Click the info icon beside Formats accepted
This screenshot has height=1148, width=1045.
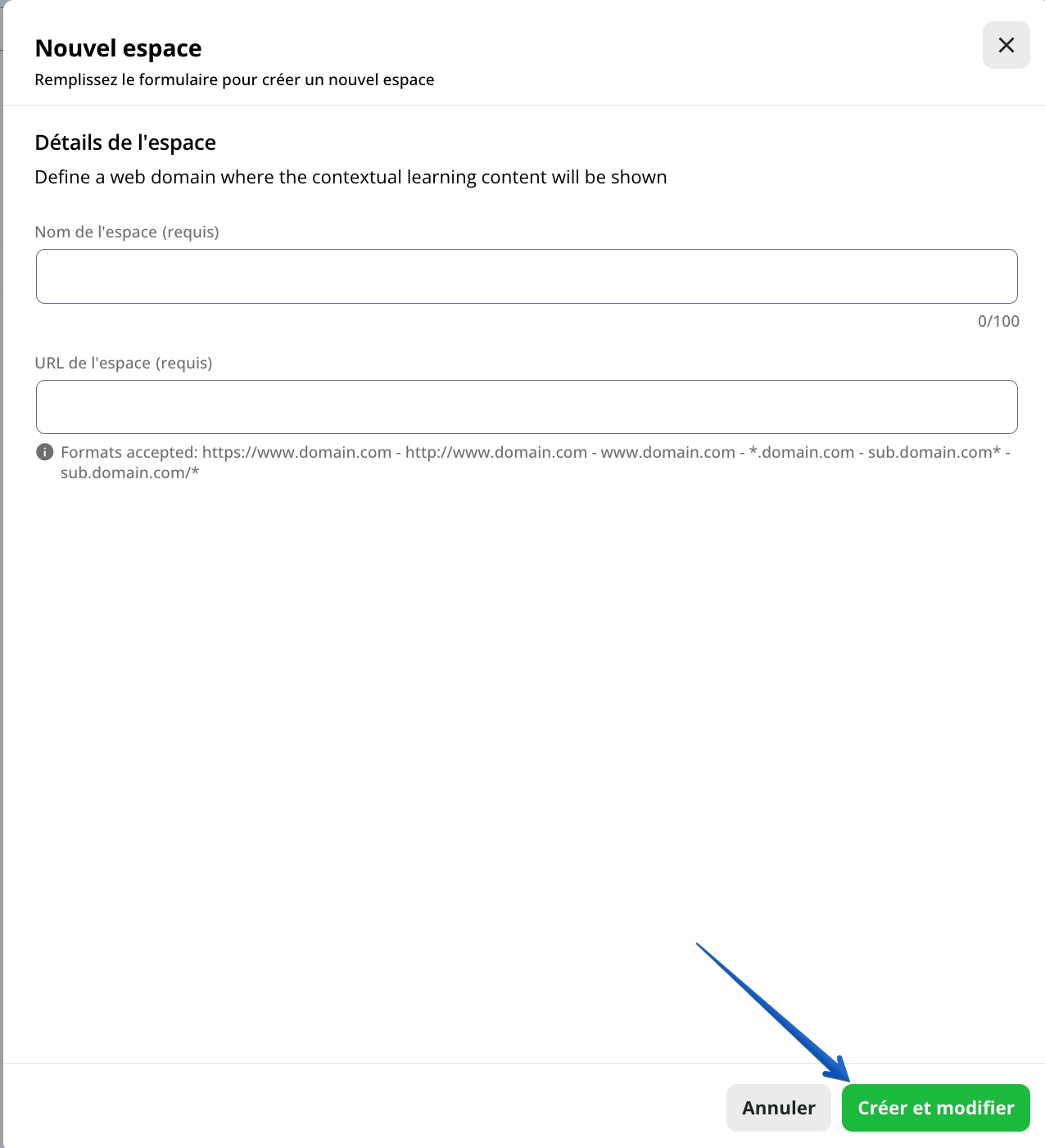[45, 452]
